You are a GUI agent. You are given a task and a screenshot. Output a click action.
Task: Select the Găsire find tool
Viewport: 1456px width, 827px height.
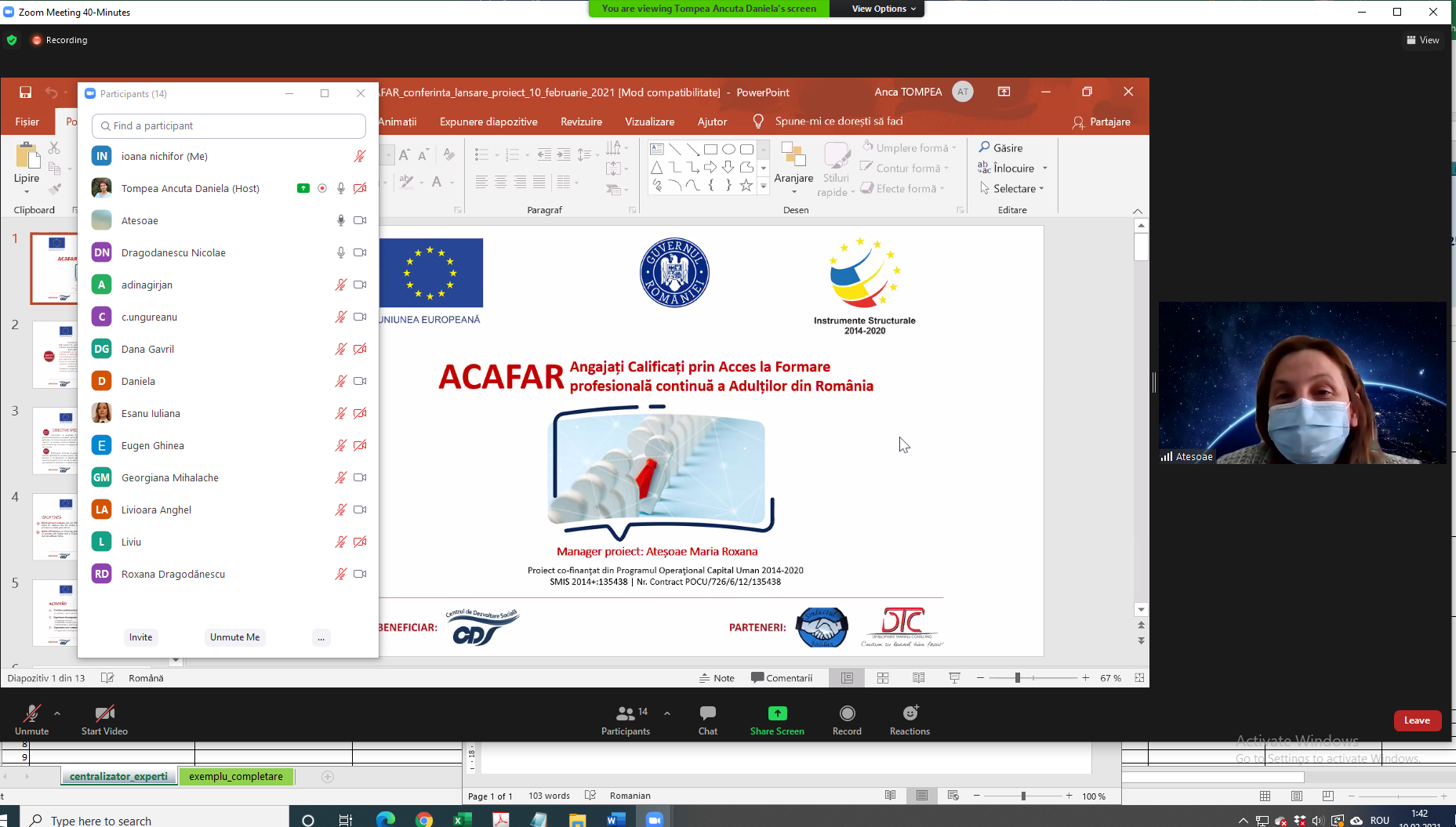pos(1000,147)
